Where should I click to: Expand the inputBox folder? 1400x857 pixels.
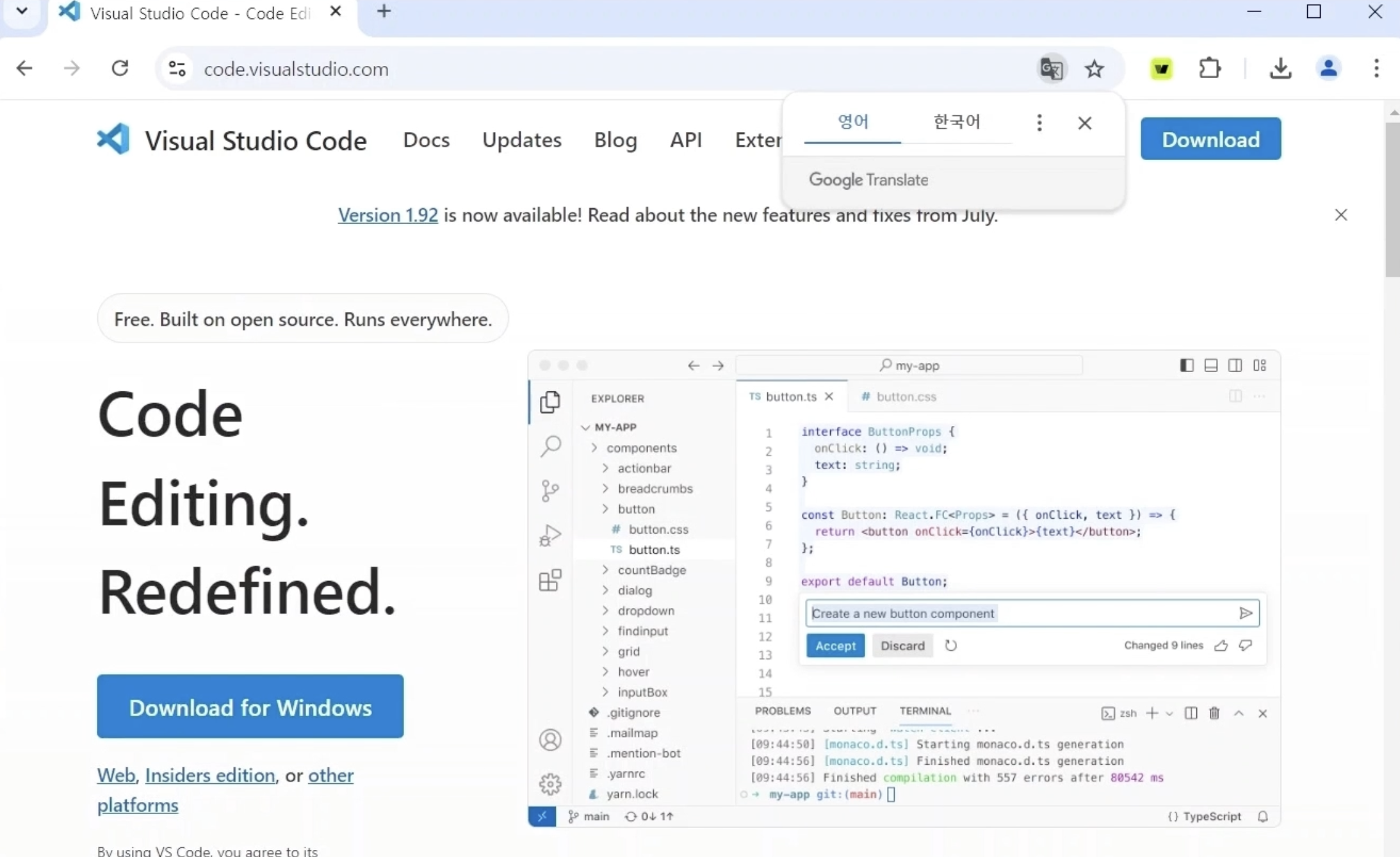pos(605,692)
